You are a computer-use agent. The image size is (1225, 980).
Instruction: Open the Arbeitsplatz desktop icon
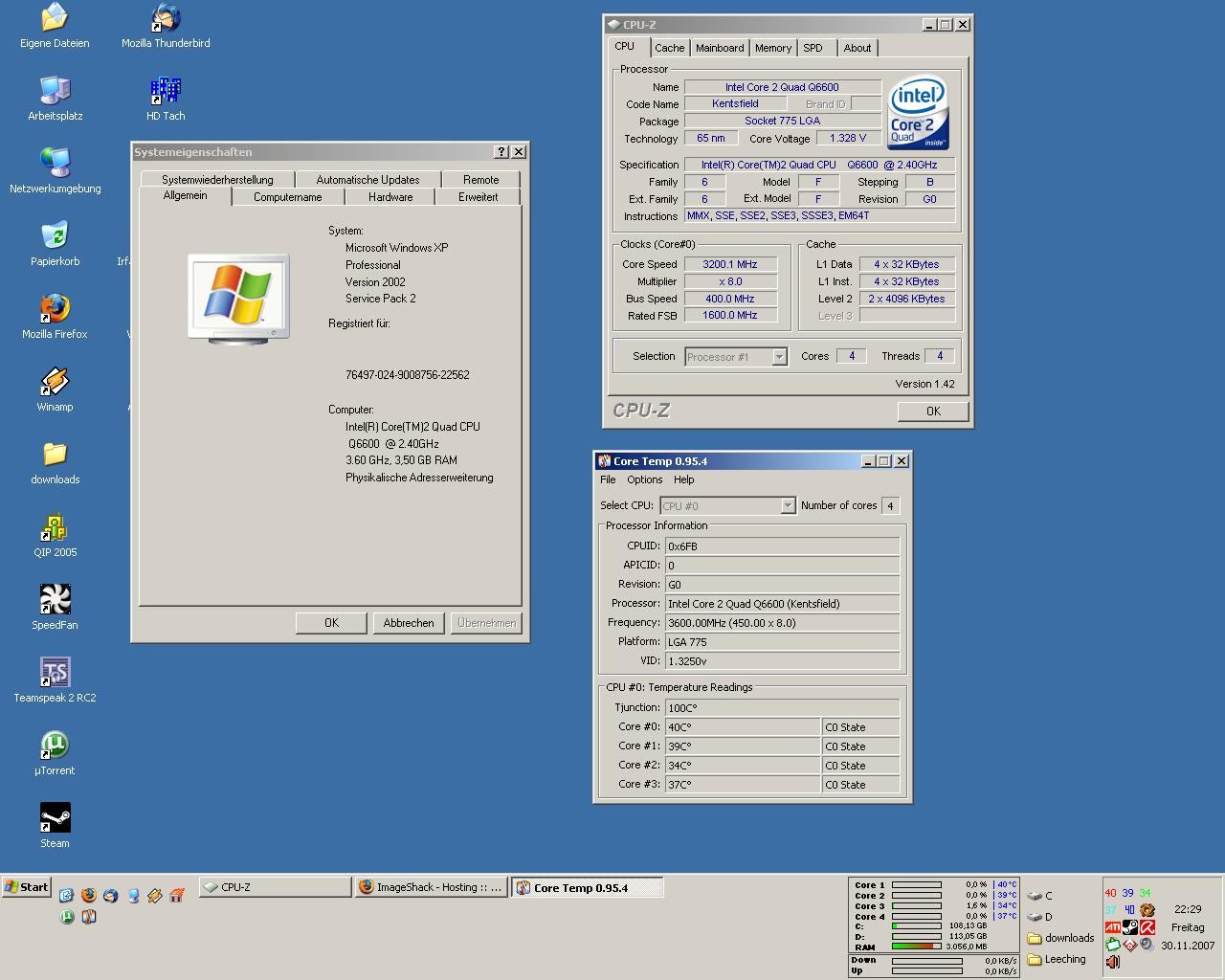(x=55, y=100)
